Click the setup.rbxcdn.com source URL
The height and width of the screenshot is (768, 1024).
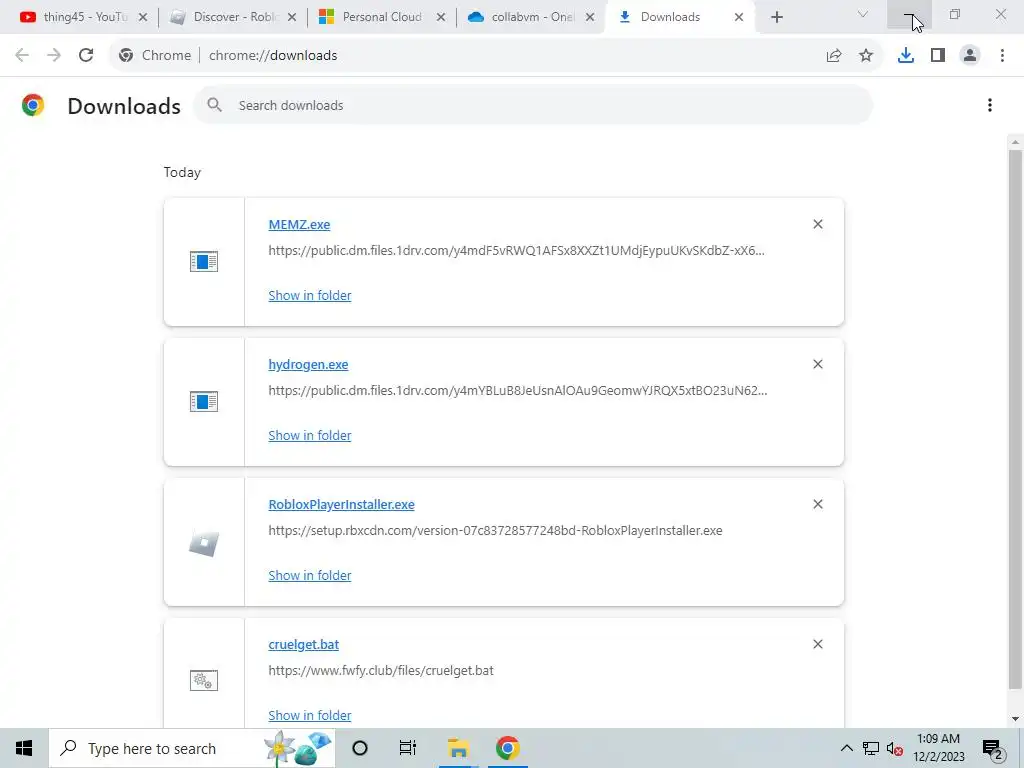pos(495,530)
